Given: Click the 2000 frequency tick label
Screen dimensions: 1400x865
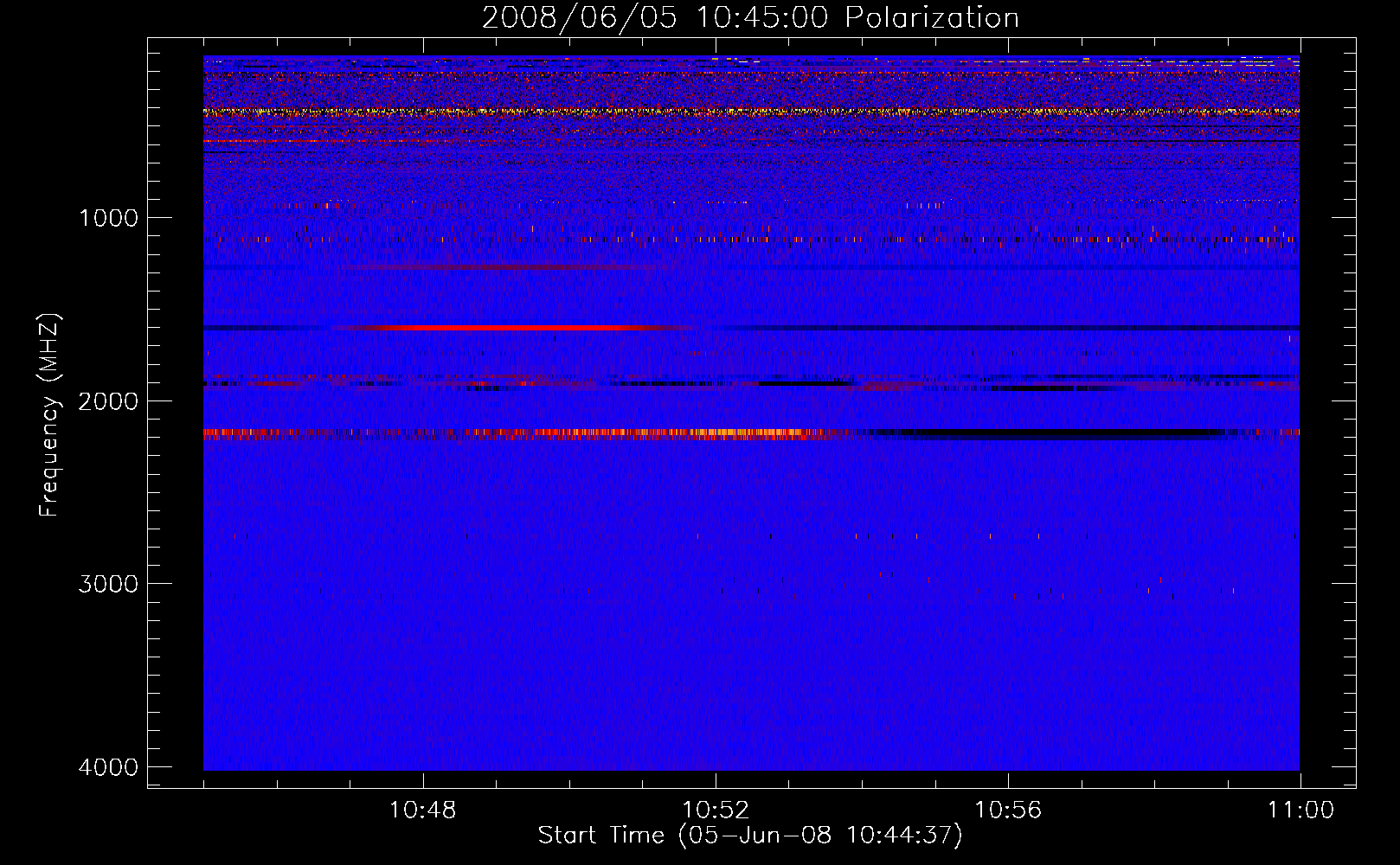Looking at the screenshot, I should pyautogui.click(x=108, y=401).
